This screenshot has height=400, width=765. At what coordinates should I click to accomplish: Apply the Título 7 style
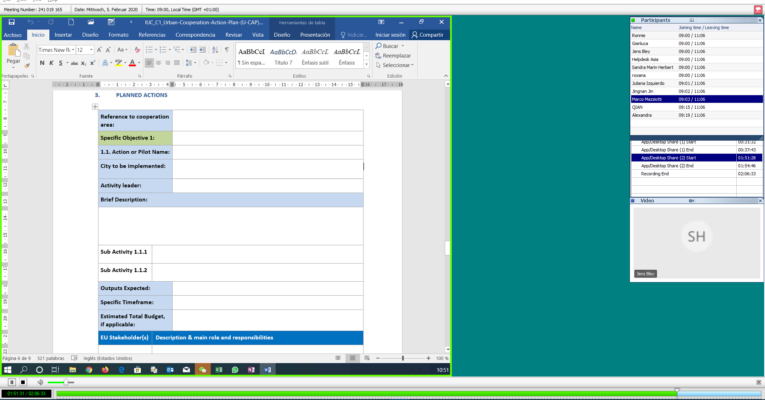point(283,55)
